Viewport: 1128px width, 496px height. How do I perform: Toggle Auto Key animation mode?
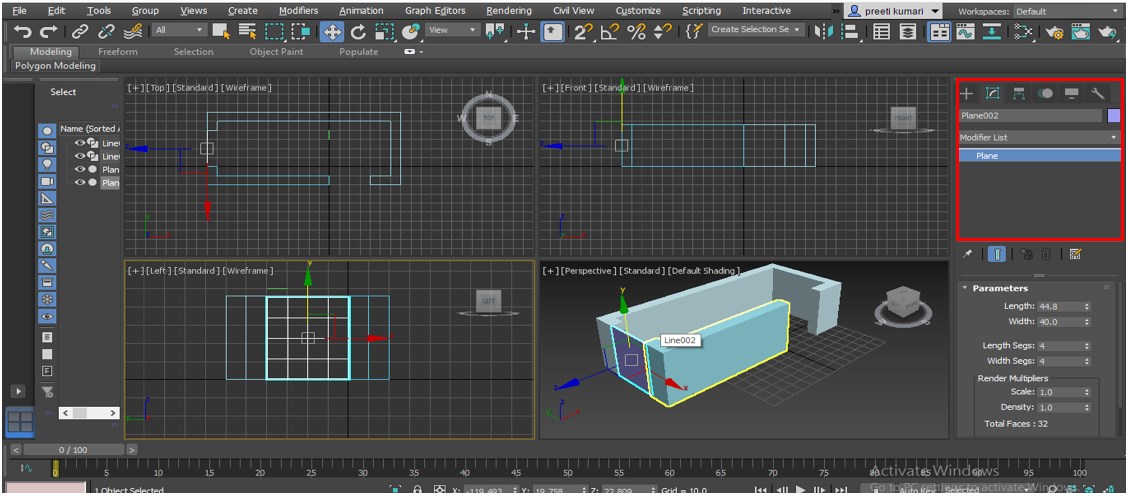[915, 489]
